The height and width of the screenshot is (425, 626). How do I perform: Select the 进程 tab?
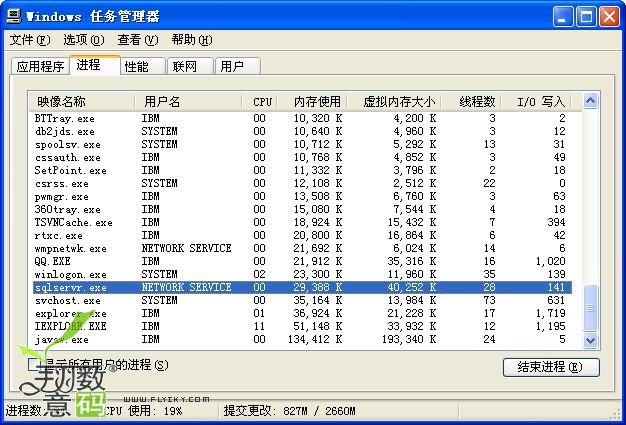point(95,65)
